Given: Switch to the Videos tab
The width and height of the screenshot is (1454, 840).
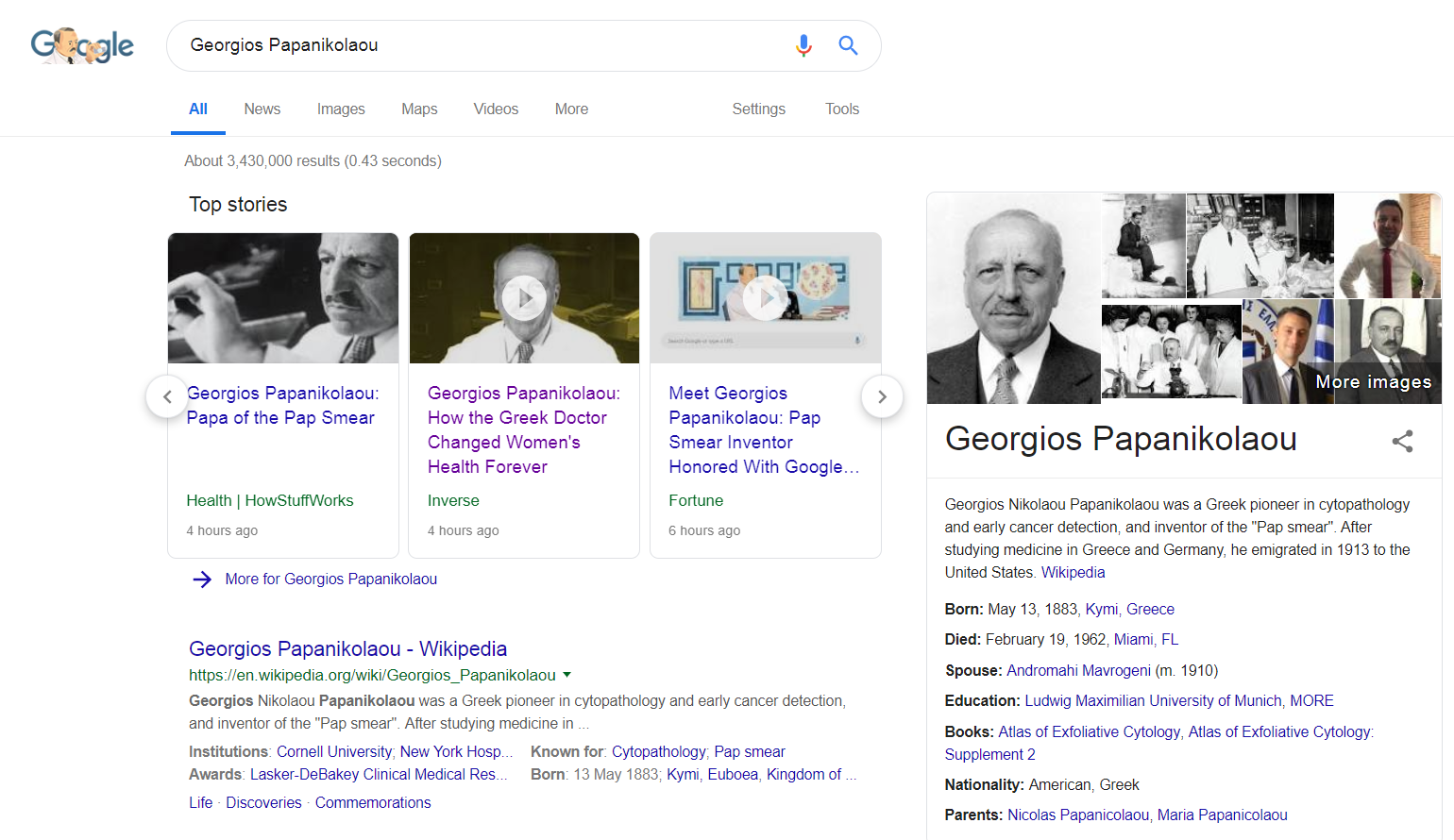Looking at the screenshot, I should 496,109.
